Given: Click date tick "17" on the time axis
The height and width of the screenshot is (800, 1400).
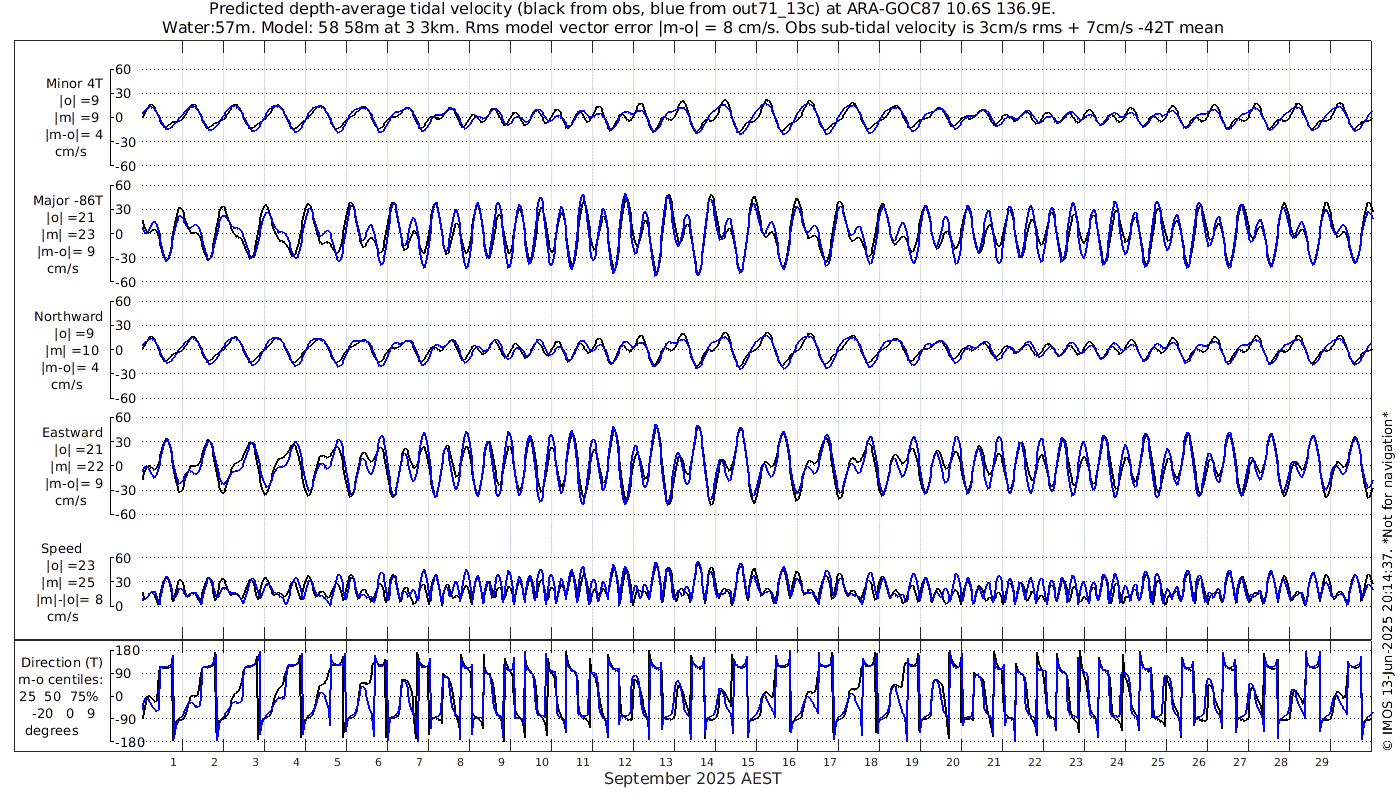Looking at the screenshot, I should (829, 762).
